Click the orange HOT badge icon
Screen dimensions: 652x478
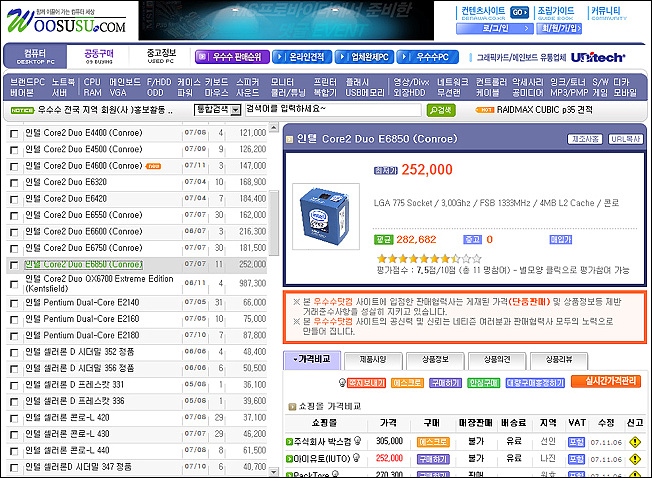(x=484, y=110)
